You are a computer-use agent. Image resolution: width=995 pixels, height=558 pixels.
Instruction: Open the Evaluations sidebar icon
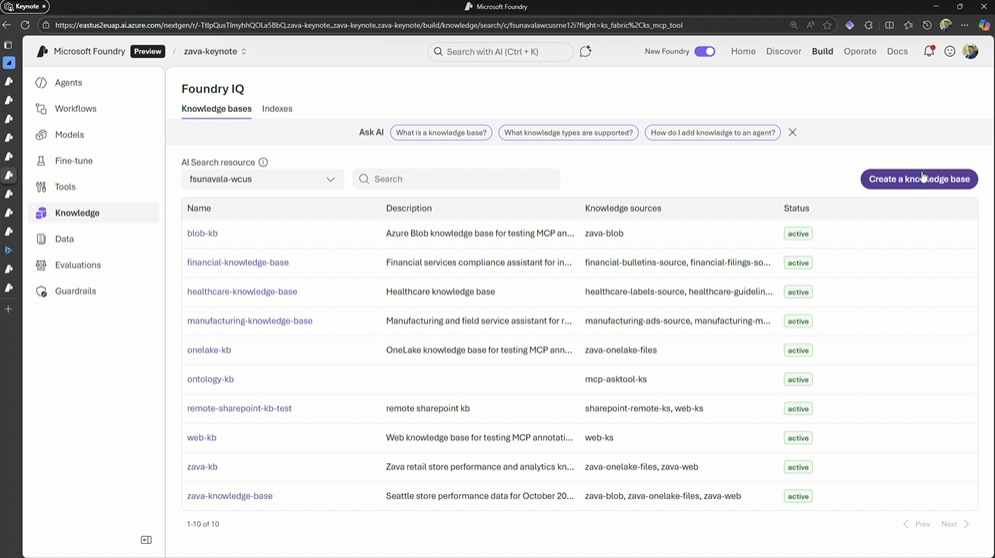(41, 265)
